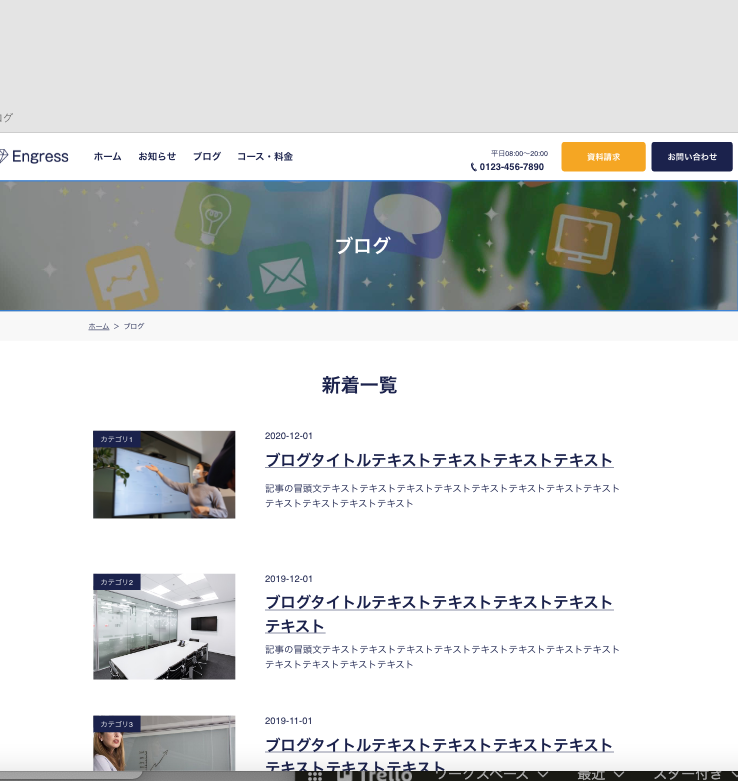Viewport: 738px width, 781px height.
Task: Click the Trello logo in bottom bar
Action: click(x=374, y=776)
